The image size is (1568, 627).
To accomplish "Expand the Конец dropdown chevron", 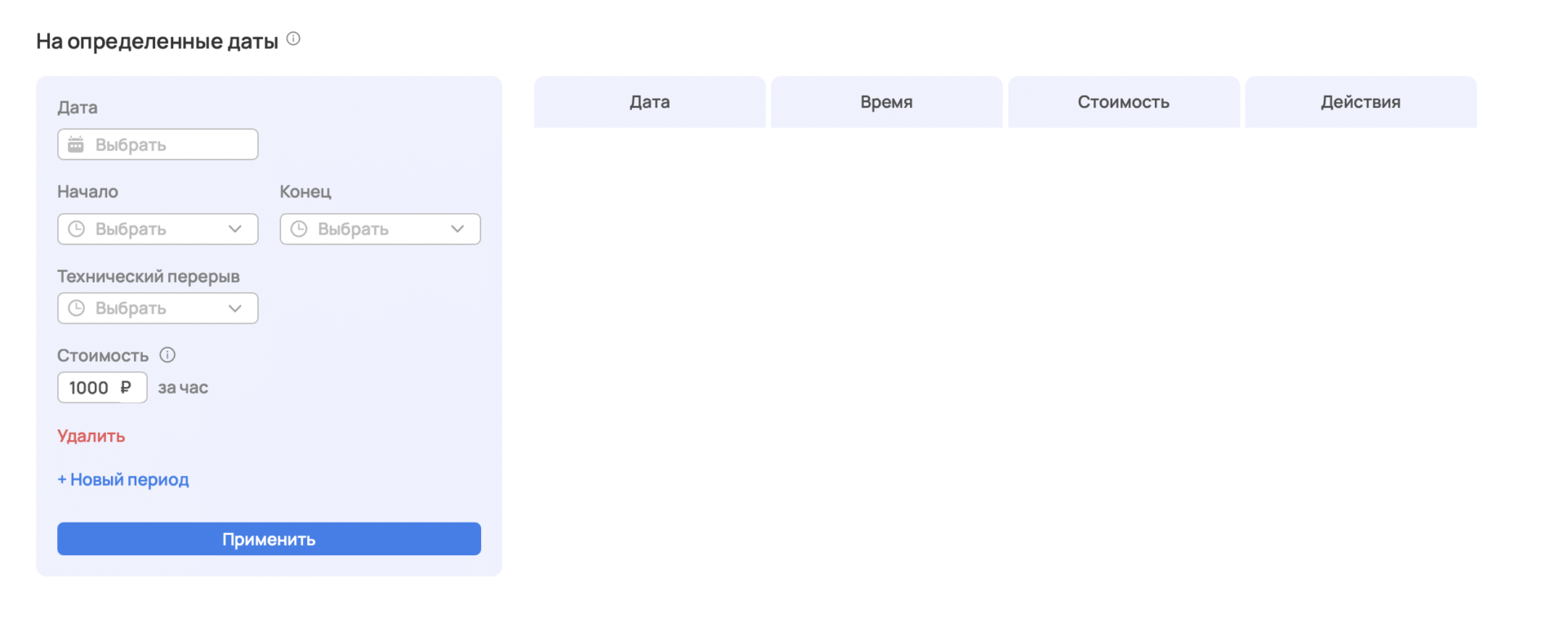I will point(457,229).
